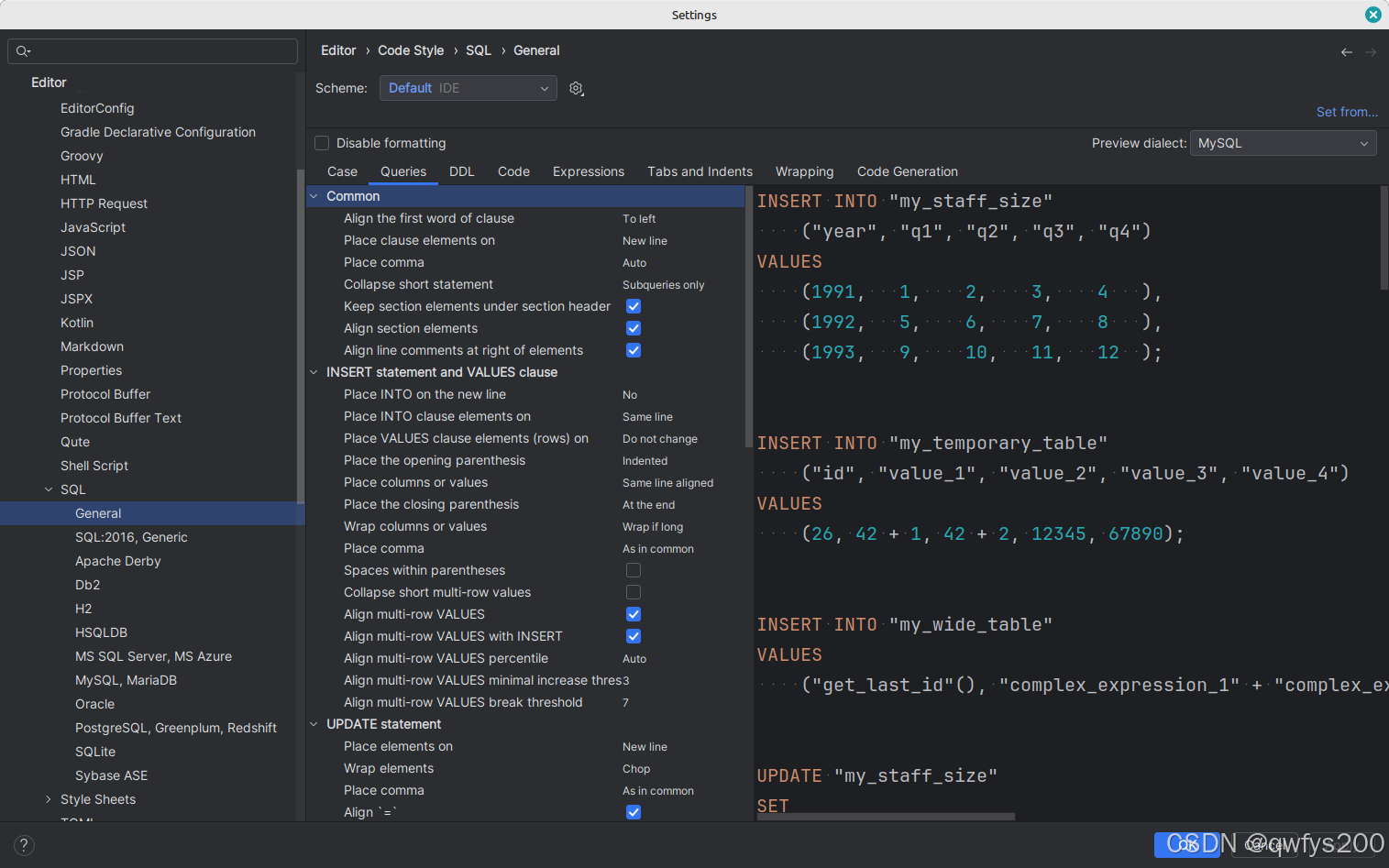Close the Settings dialog
The image size is (1389, 868).
(1372, 15)
